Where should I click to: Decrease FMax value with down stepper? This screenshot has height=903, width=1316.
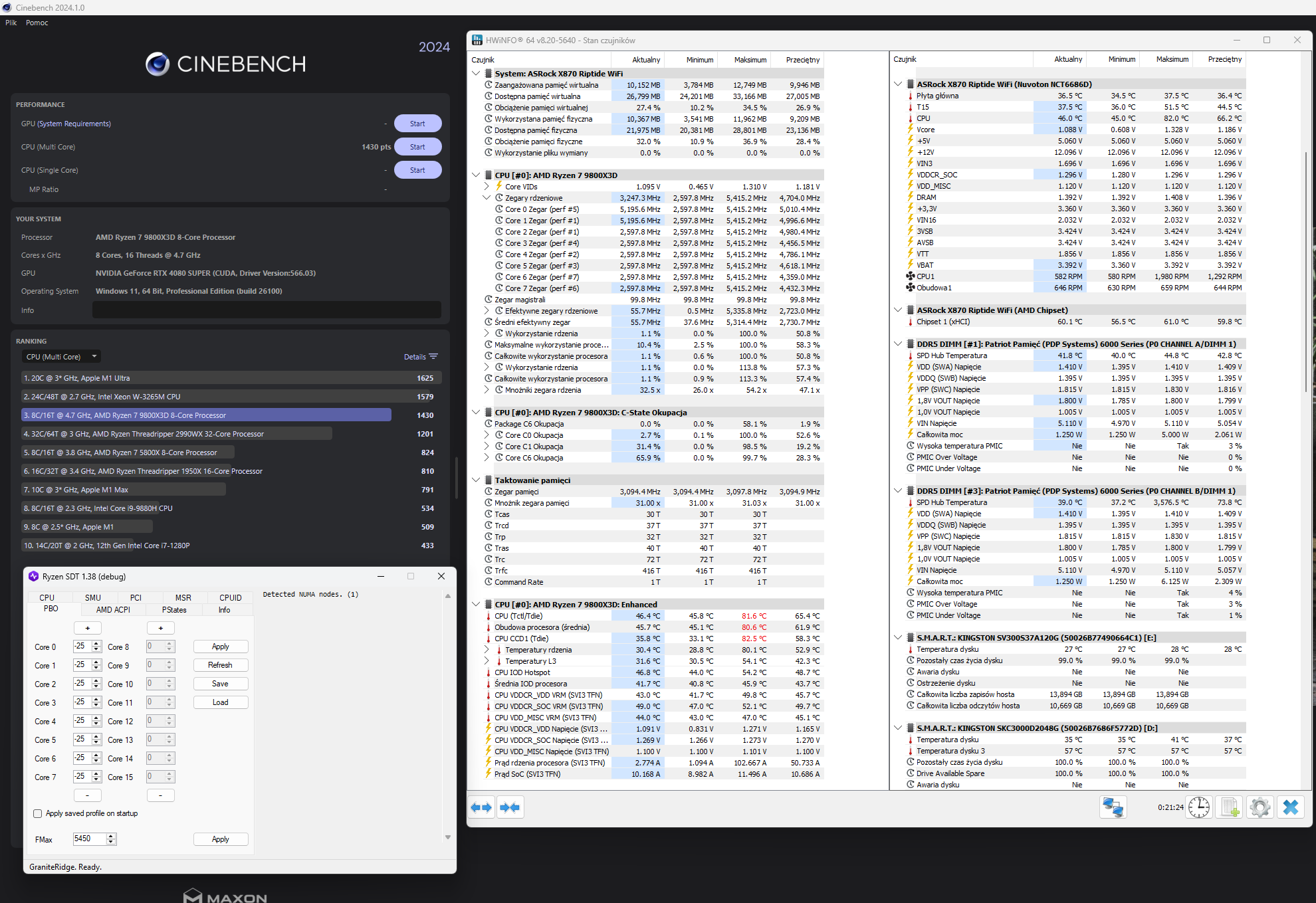point(111,842)
